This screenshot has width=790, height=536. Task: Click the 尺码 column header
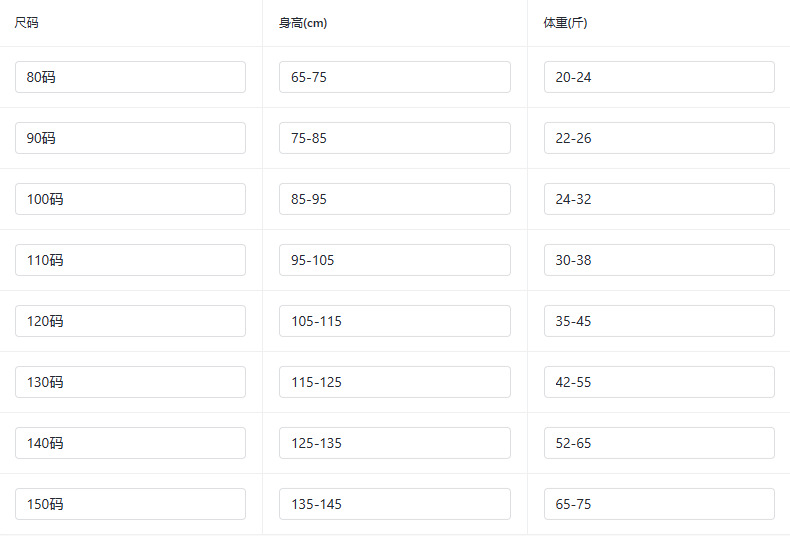point(27,23)
